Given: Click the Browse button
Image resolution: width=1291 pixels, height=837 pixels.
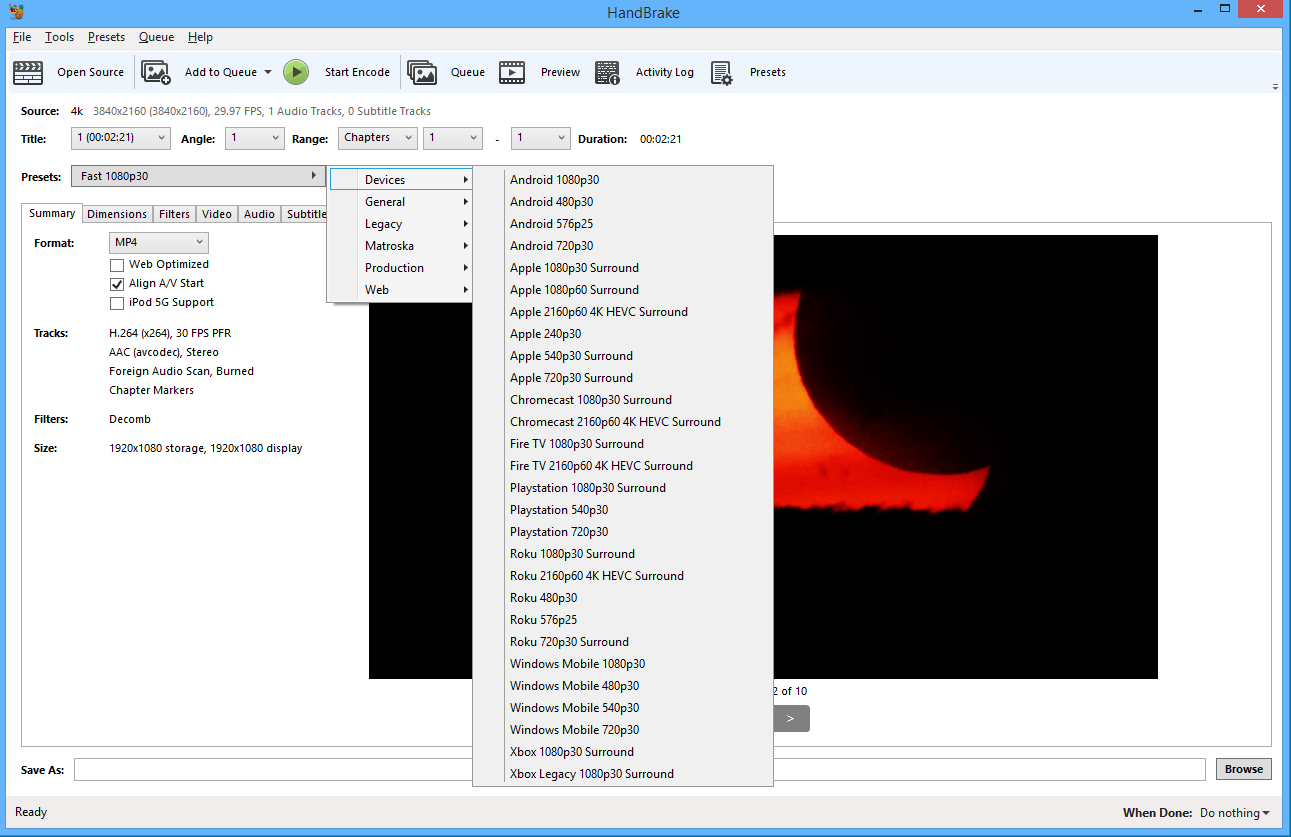Looking at the screenshot, I should coord(1244,769).
